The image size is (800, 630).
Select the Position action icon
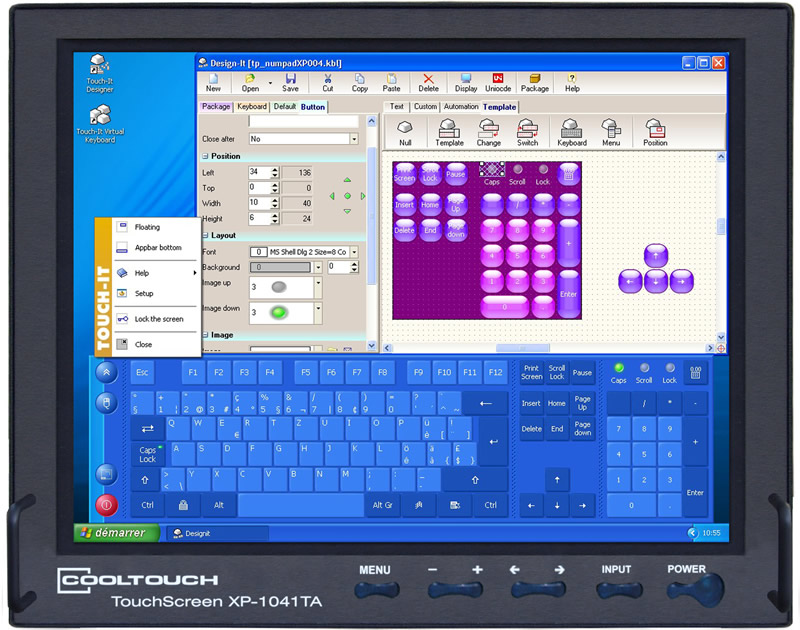[655, 133]
